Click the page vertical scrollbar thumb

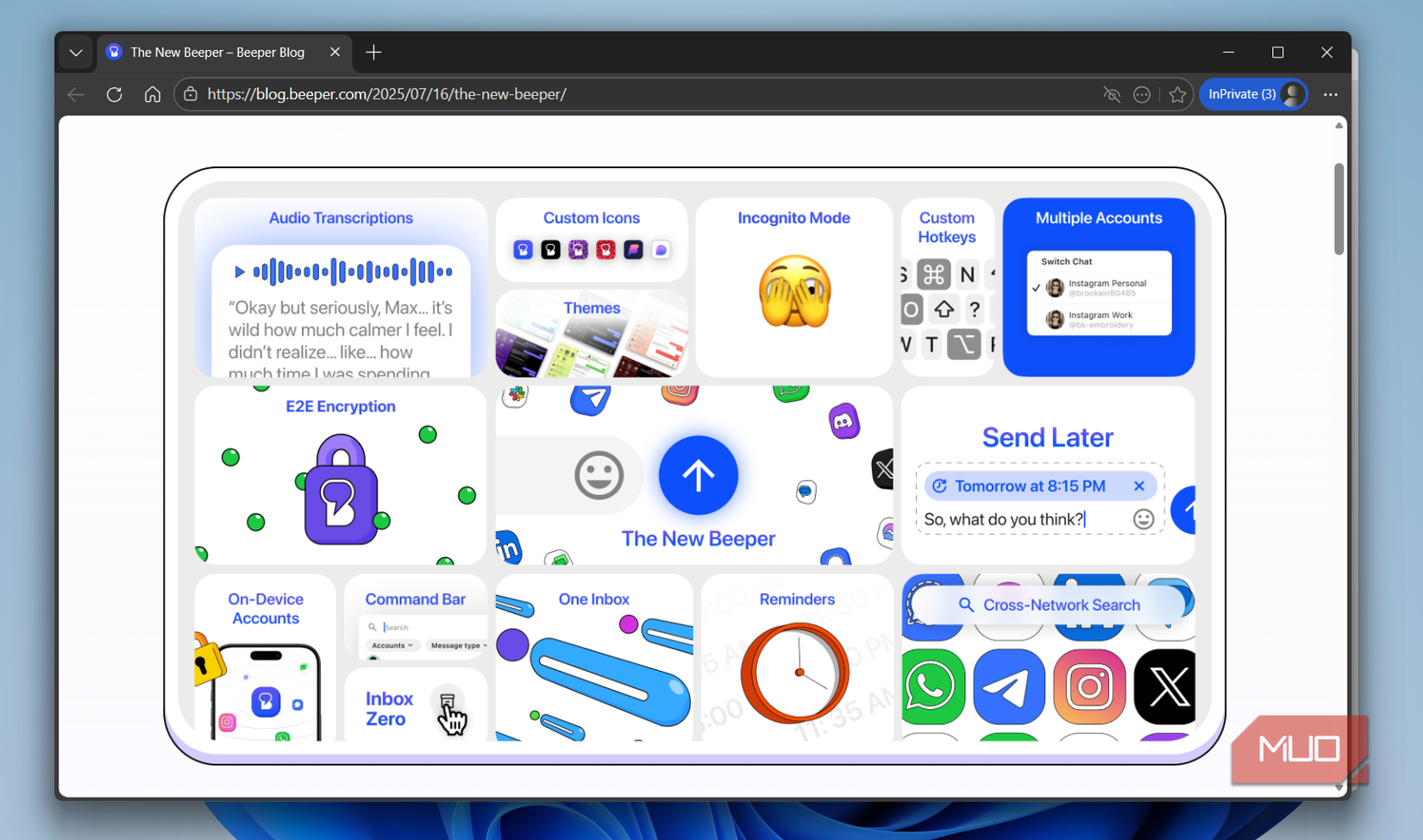tap(1338, 209)
